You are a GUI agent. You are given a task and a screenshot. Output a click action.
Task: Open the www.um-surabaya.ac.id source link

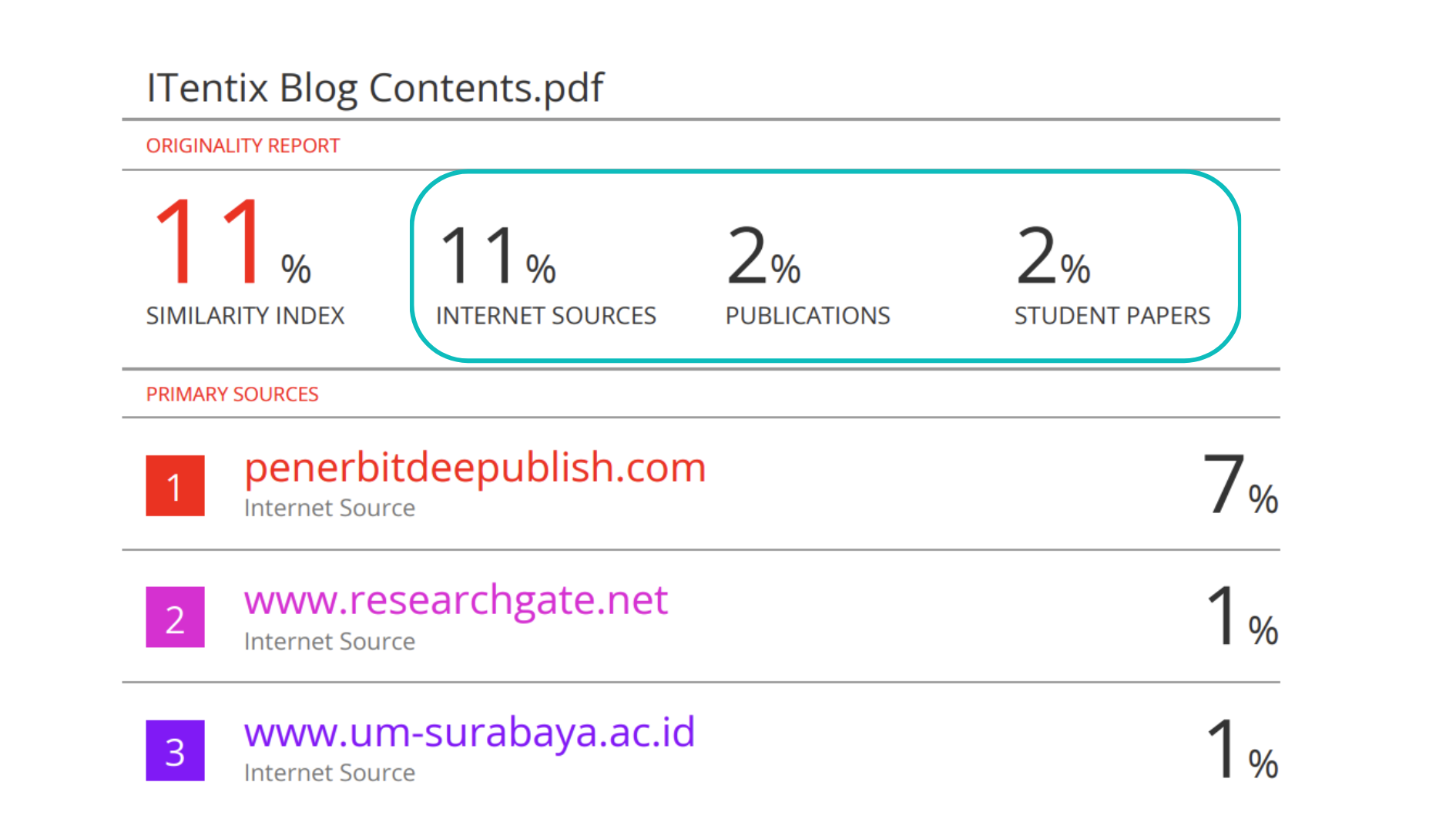[x=469, y=732]
